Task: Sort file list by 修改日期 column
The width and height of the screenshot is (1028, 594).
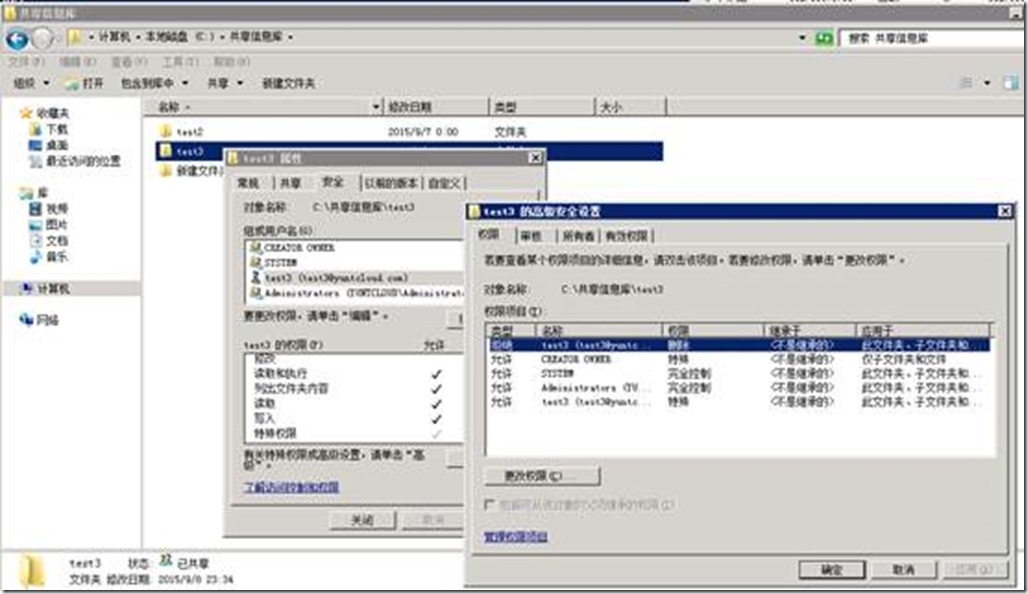Action: click(x=436, y=107)
